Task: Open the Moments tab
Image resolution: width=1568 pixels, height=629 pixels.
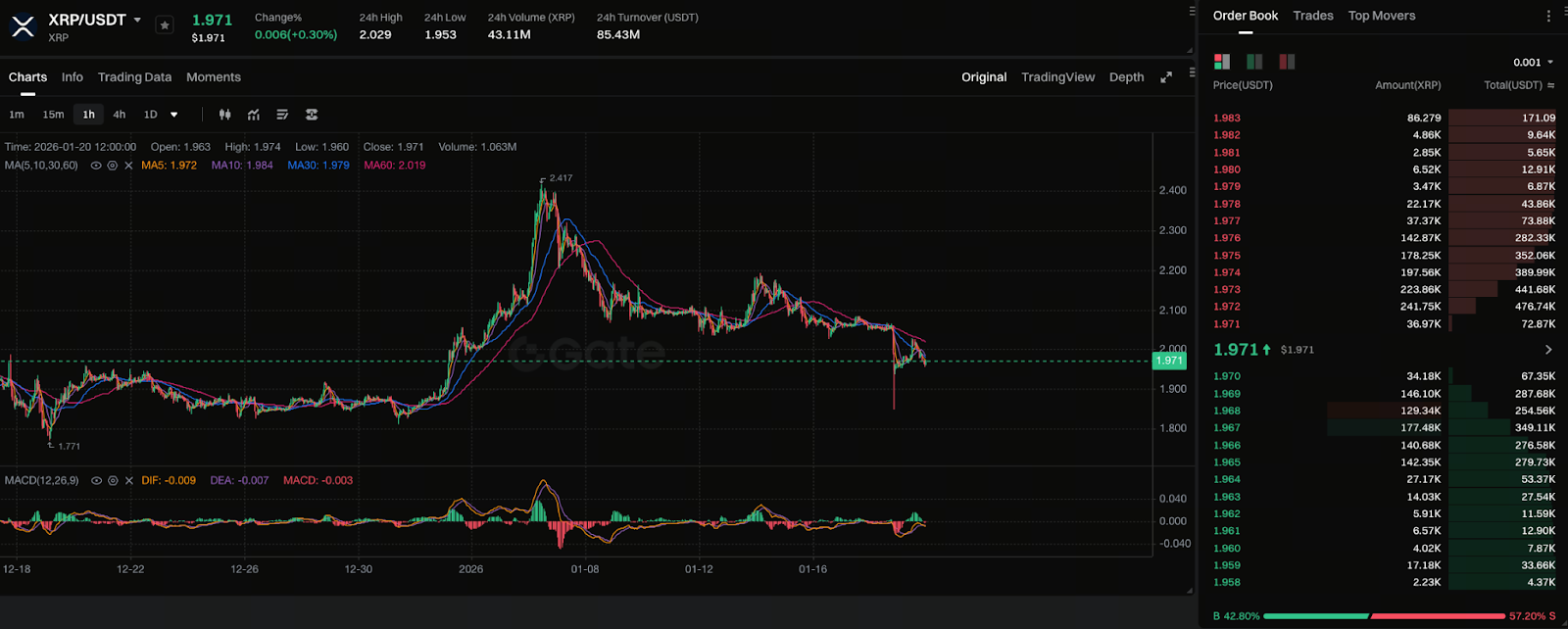Action: [x=214, y=77]
